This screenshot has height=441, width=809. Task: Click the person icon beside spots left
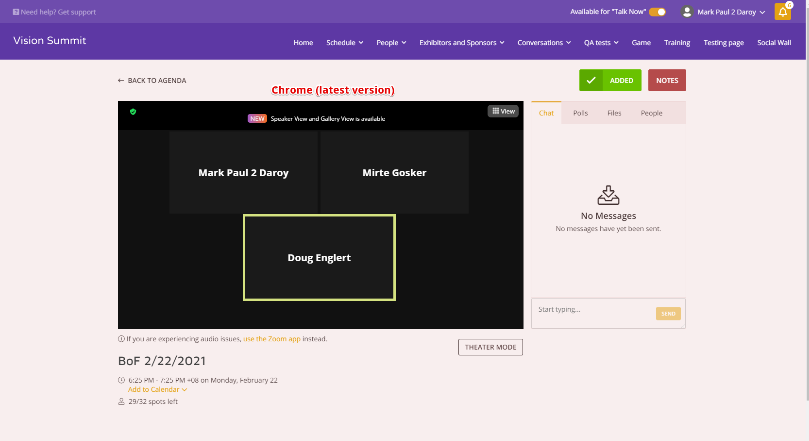click(121, 401)
